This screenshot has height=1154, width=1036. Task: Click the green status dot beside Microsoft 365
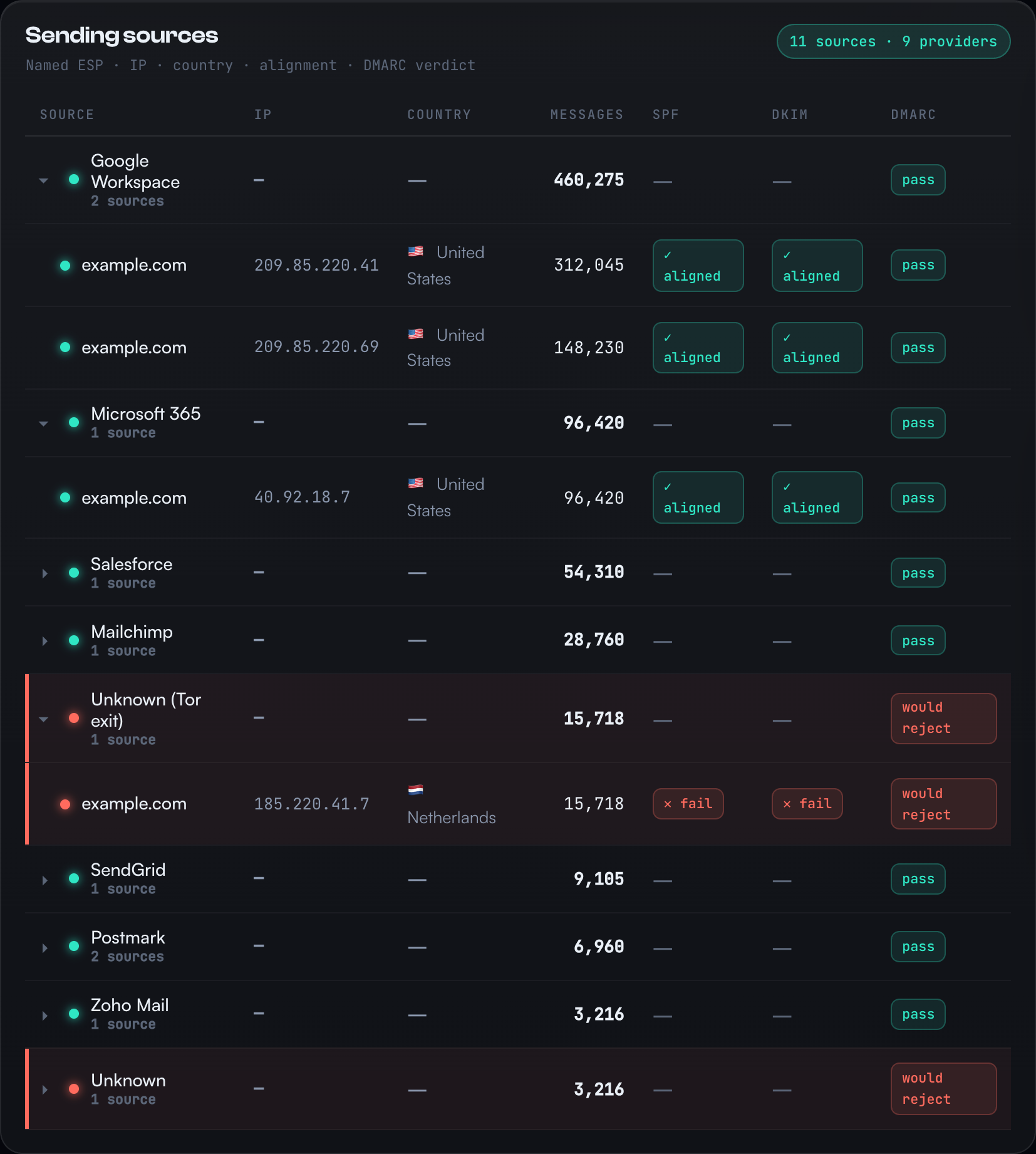(74, 422)
